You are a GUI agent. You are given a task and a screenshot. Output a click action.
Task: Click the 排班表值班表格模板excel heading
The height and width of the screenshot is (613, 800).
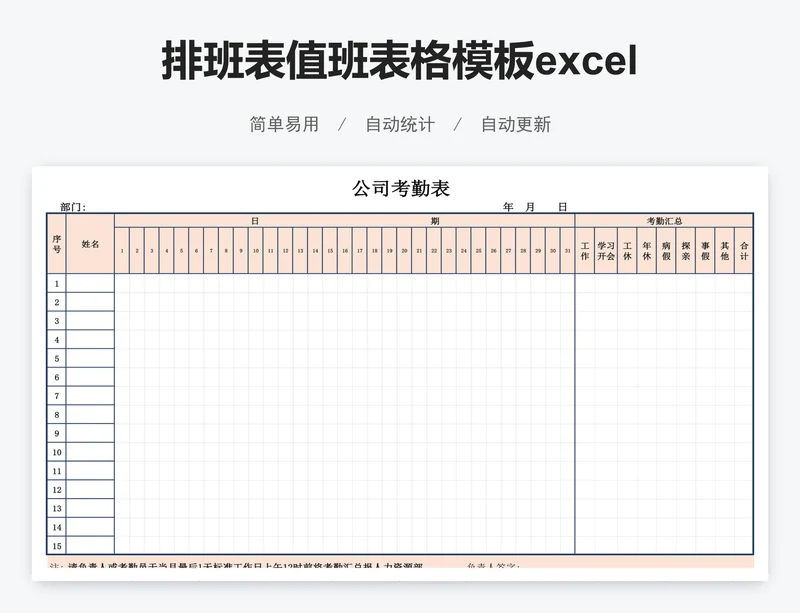pyautogui.click(x=399, y=61)
